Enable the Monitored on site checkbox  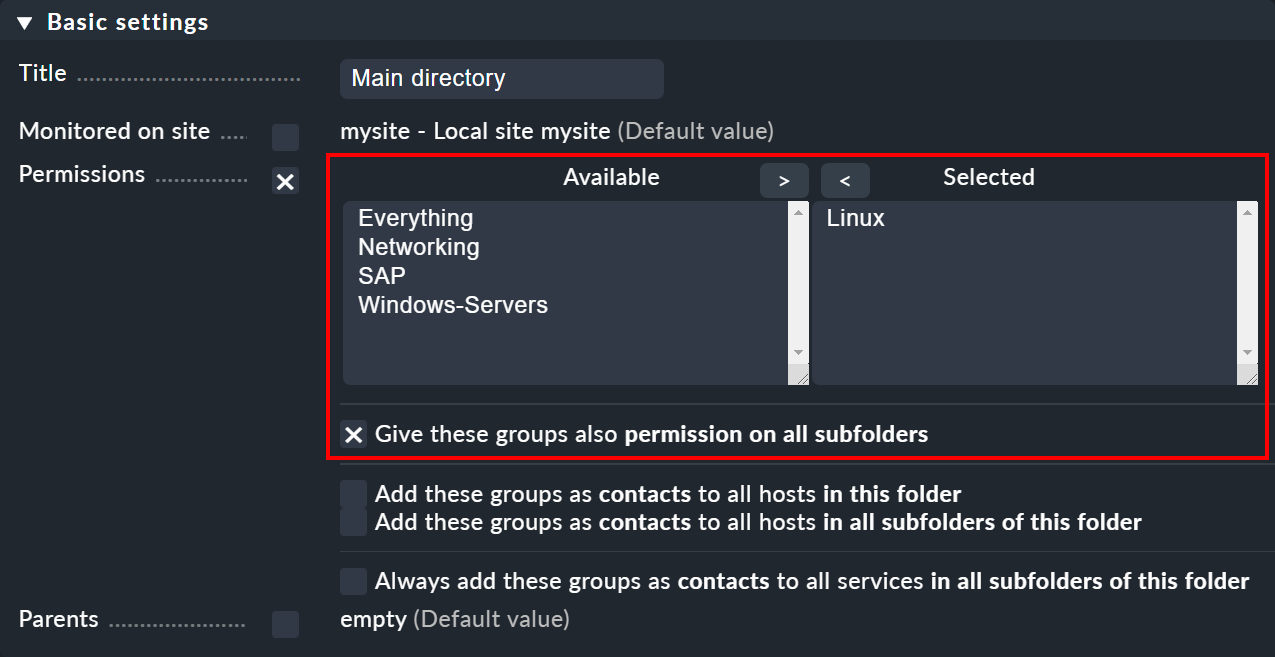(286, 137)
